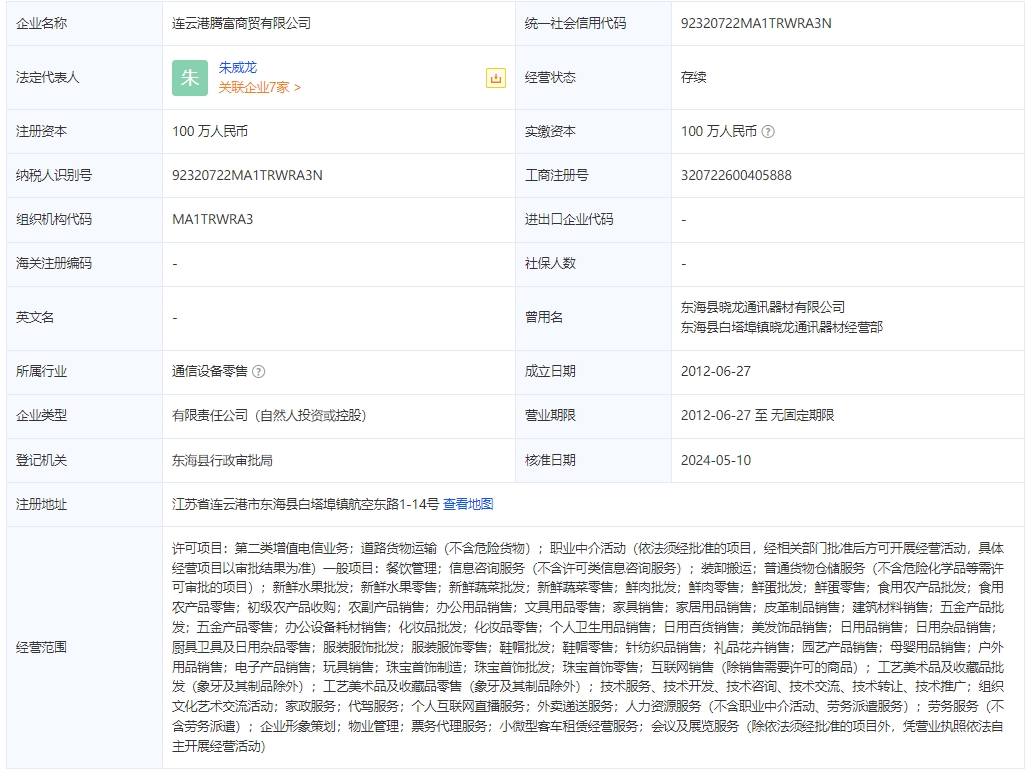Click the yellow equity chart icon beside 朱威龙
The width and height of the screenshot is (1026, 772).
(495, 78)
